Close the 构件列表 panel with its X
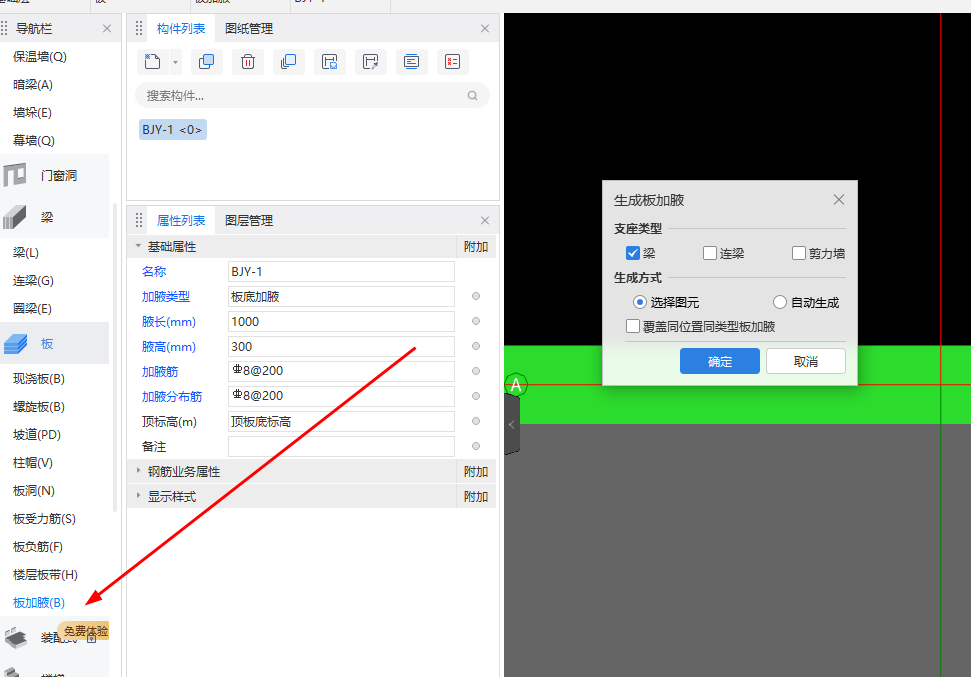The width and height of the screenshot is (971, 677). click(485, 28)
